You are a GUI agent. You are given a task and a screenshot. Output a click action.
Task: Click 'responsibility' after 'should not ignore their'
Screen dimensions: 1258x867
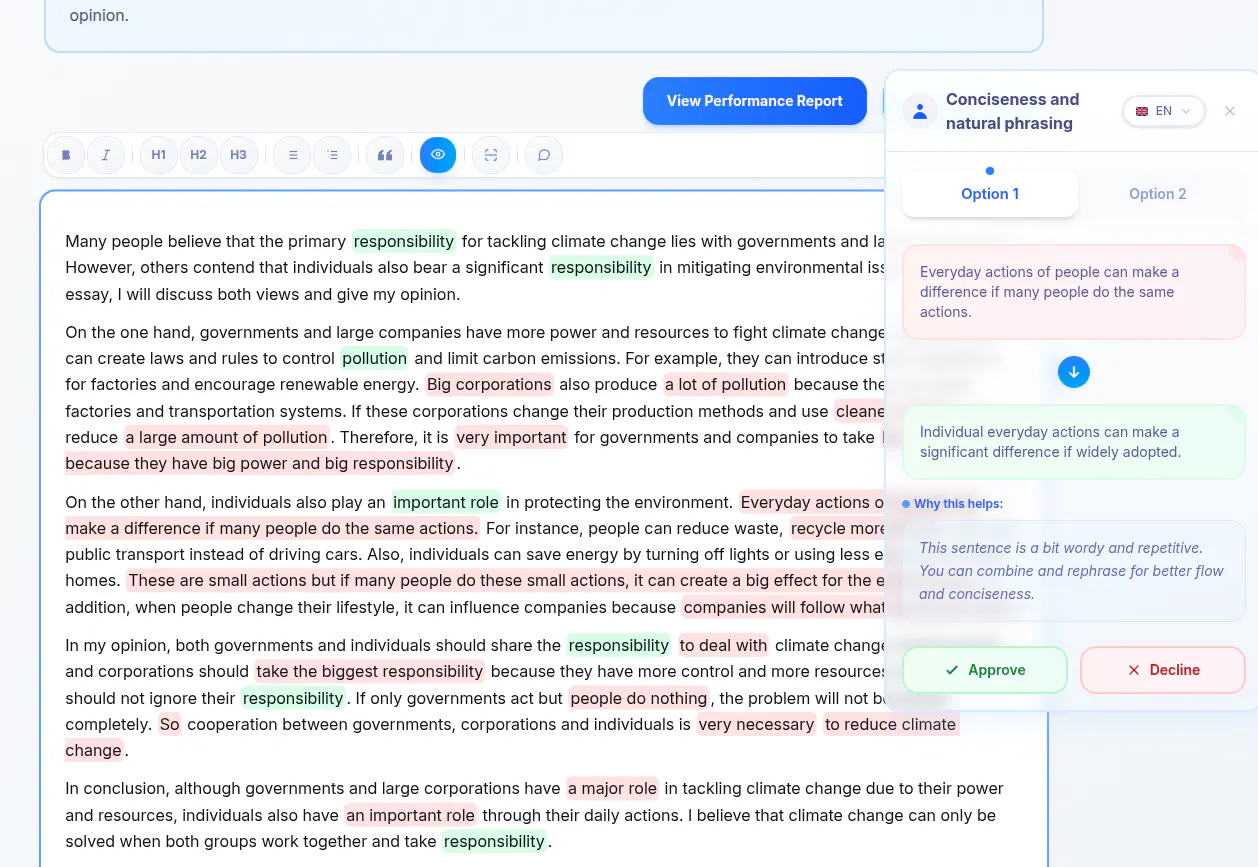pos(293,698)
